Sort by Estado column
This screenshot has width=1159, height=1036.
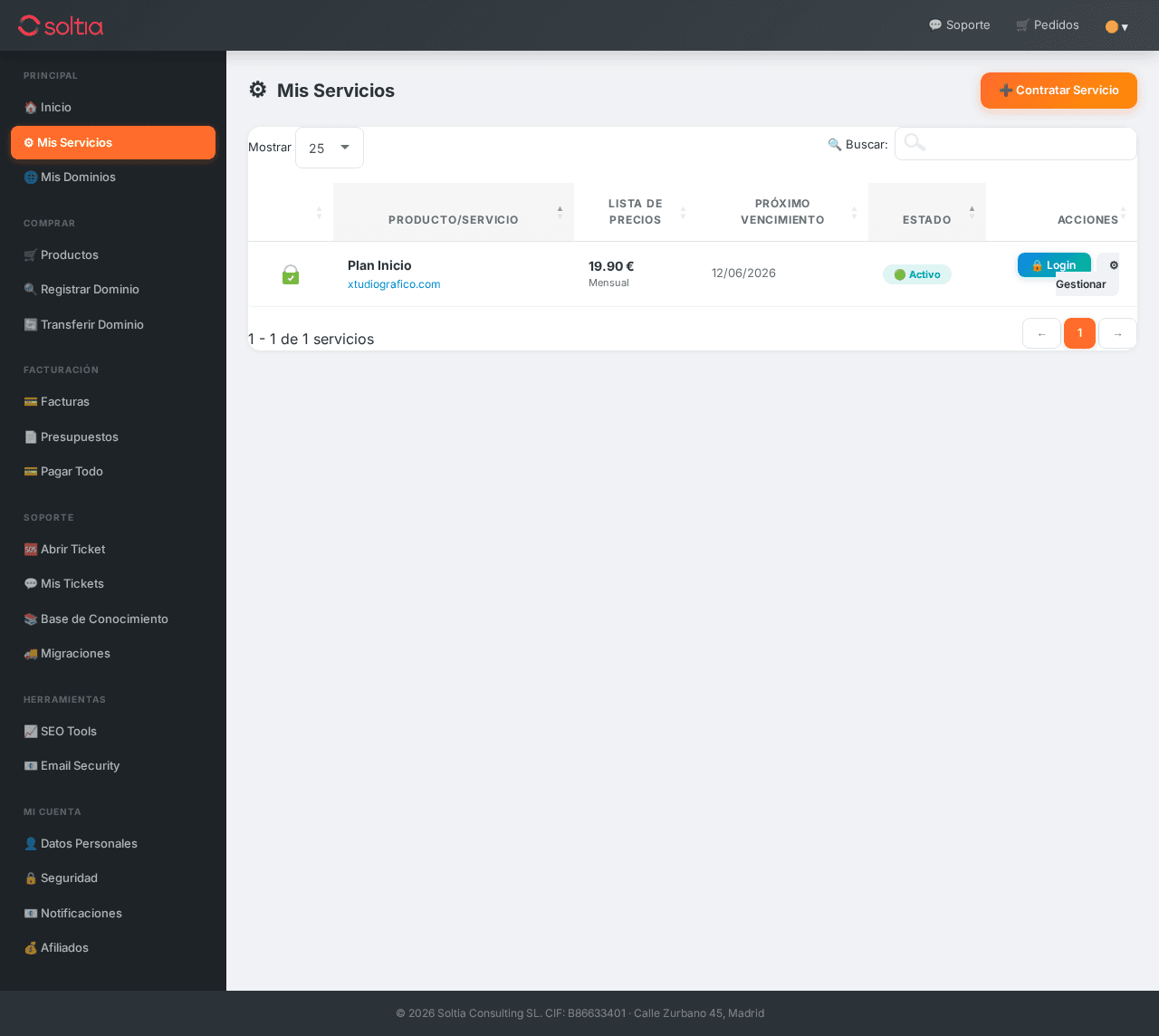pos(926,219)
